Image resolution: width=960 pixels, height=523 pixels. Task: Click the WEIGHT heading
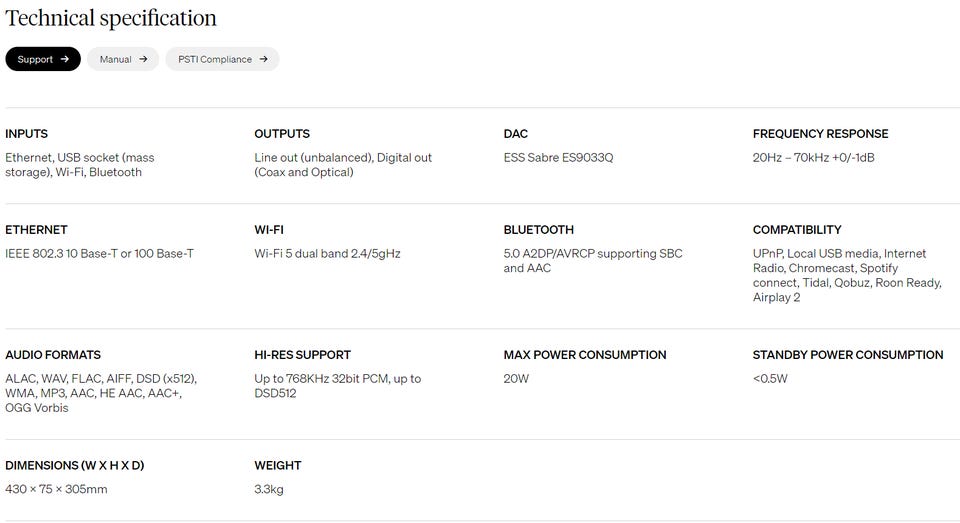click(278, 466)
